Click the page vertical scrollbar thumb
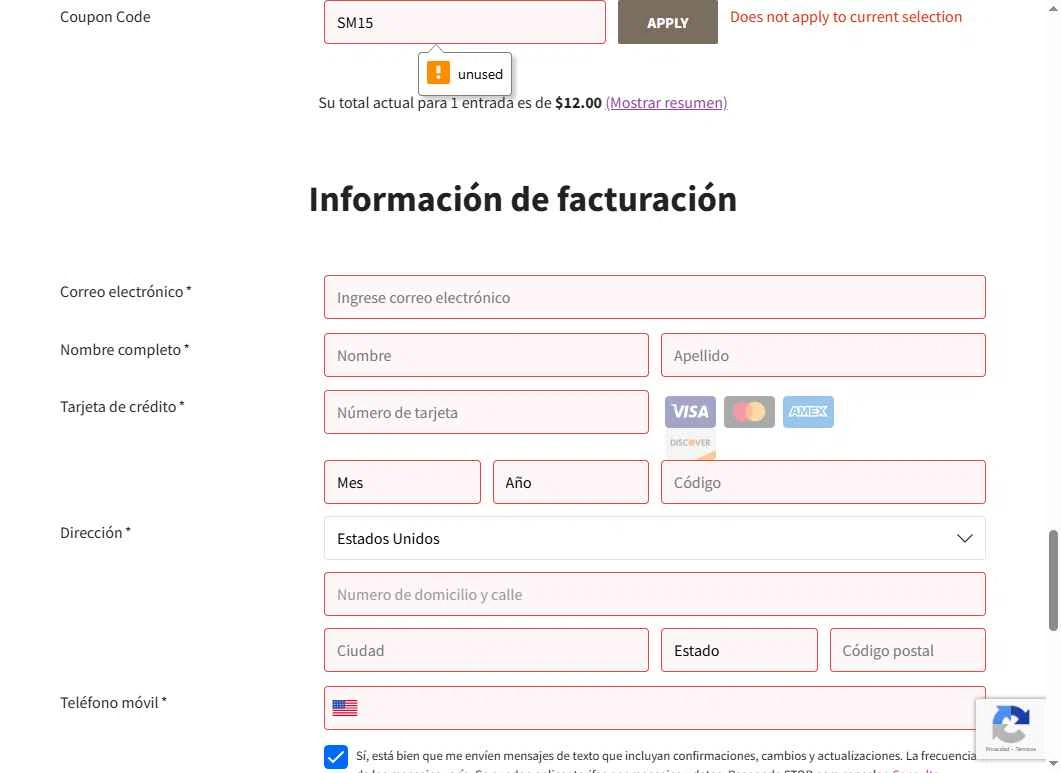The height and width of the screenshot is (773, 1061). pos(1053,580)
